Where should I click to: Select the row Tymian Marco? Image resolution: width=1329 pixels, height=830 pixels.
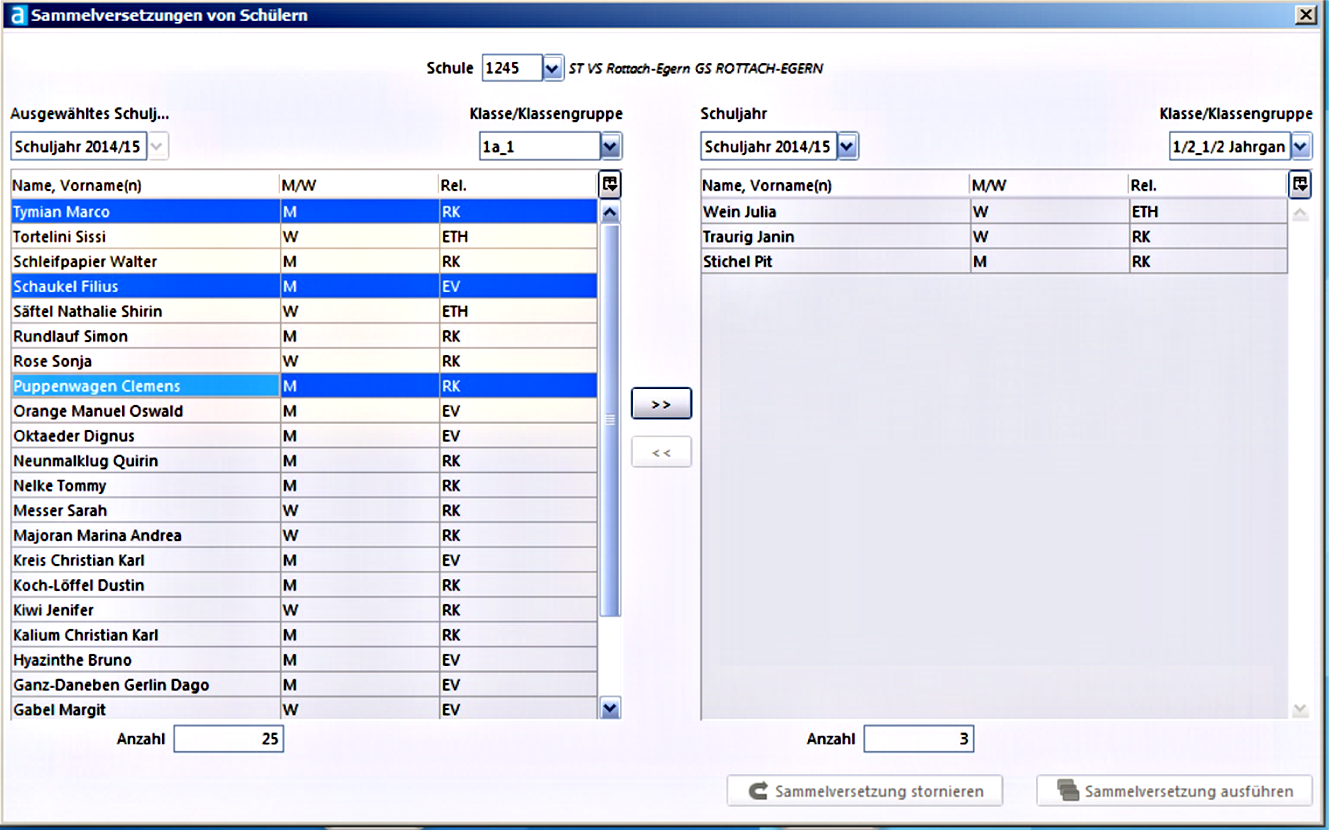[304, 212]
